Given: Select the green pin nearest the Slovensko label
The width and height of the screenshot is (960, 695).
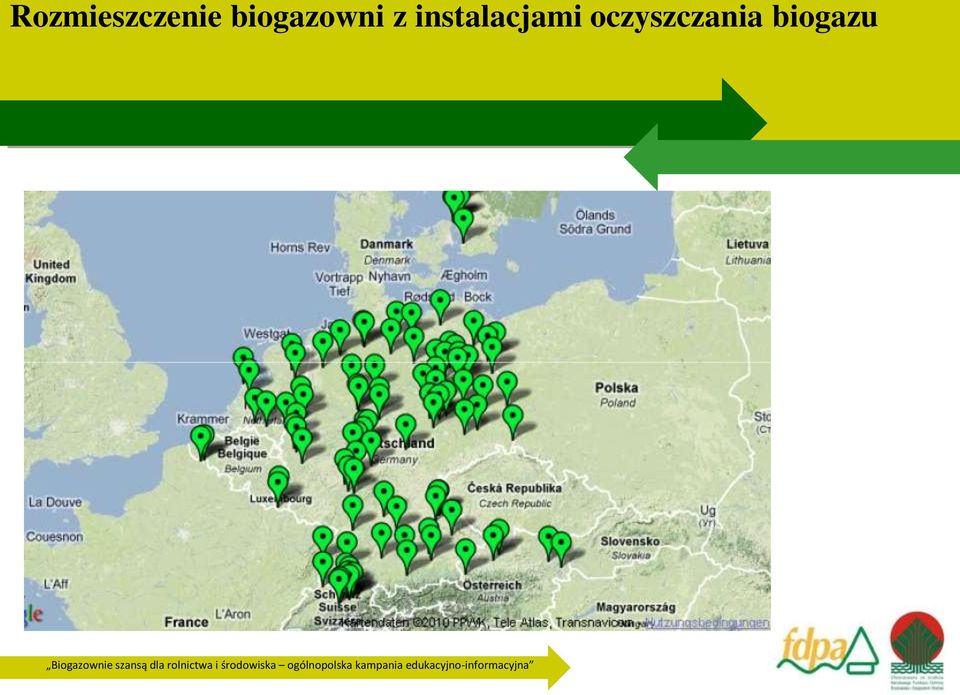Looking at the screenshot, I should tap(561, 548).
